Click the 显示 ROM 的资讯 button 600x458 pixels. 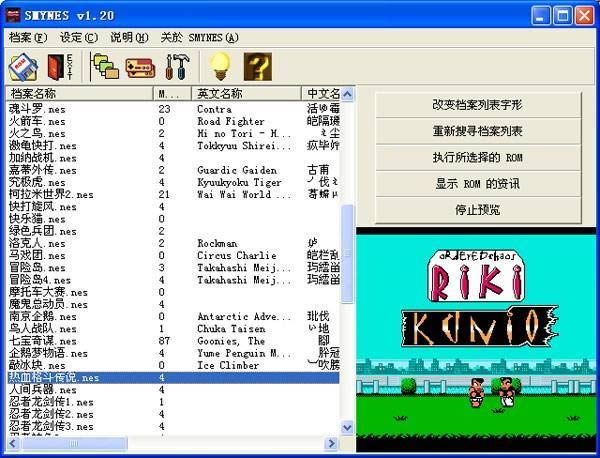[x=478, y=184]
